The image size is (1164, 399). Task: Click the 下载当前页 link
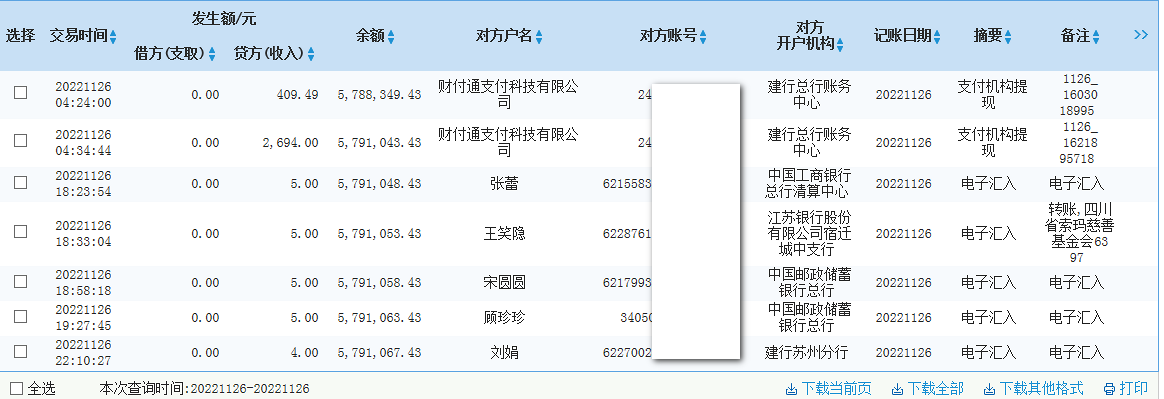[x=828, y=389]
